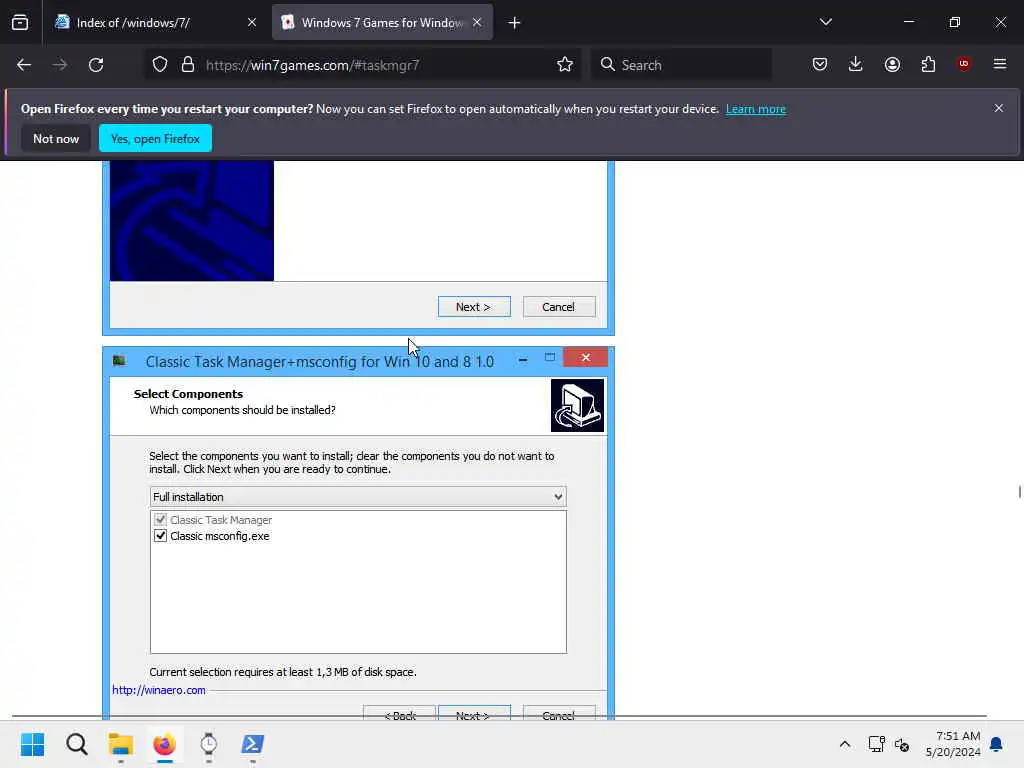1024x768 pixels.
Task: Uncheck Classic msconfig.exe component
Action: [x=160, y=536]
